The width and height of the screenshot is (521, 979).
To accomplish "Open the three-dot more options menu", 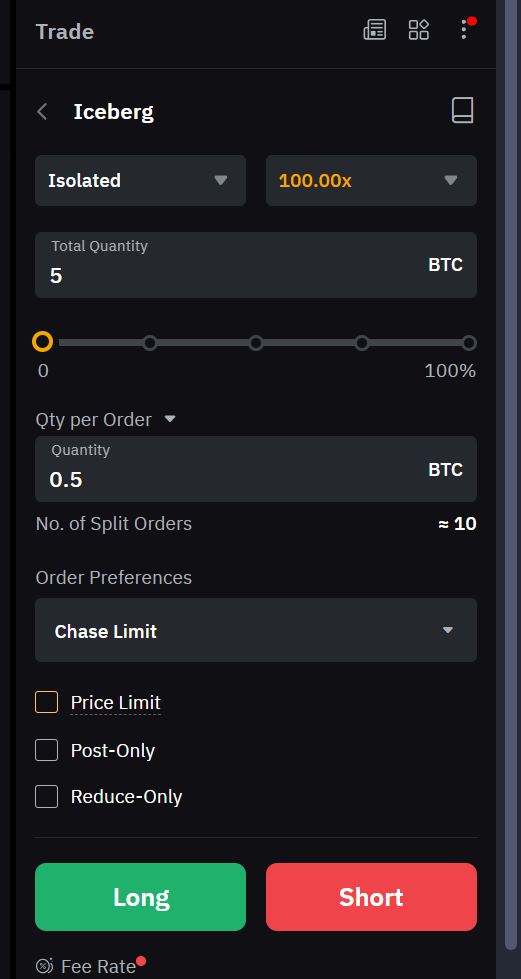I will [x=464, y=29].
